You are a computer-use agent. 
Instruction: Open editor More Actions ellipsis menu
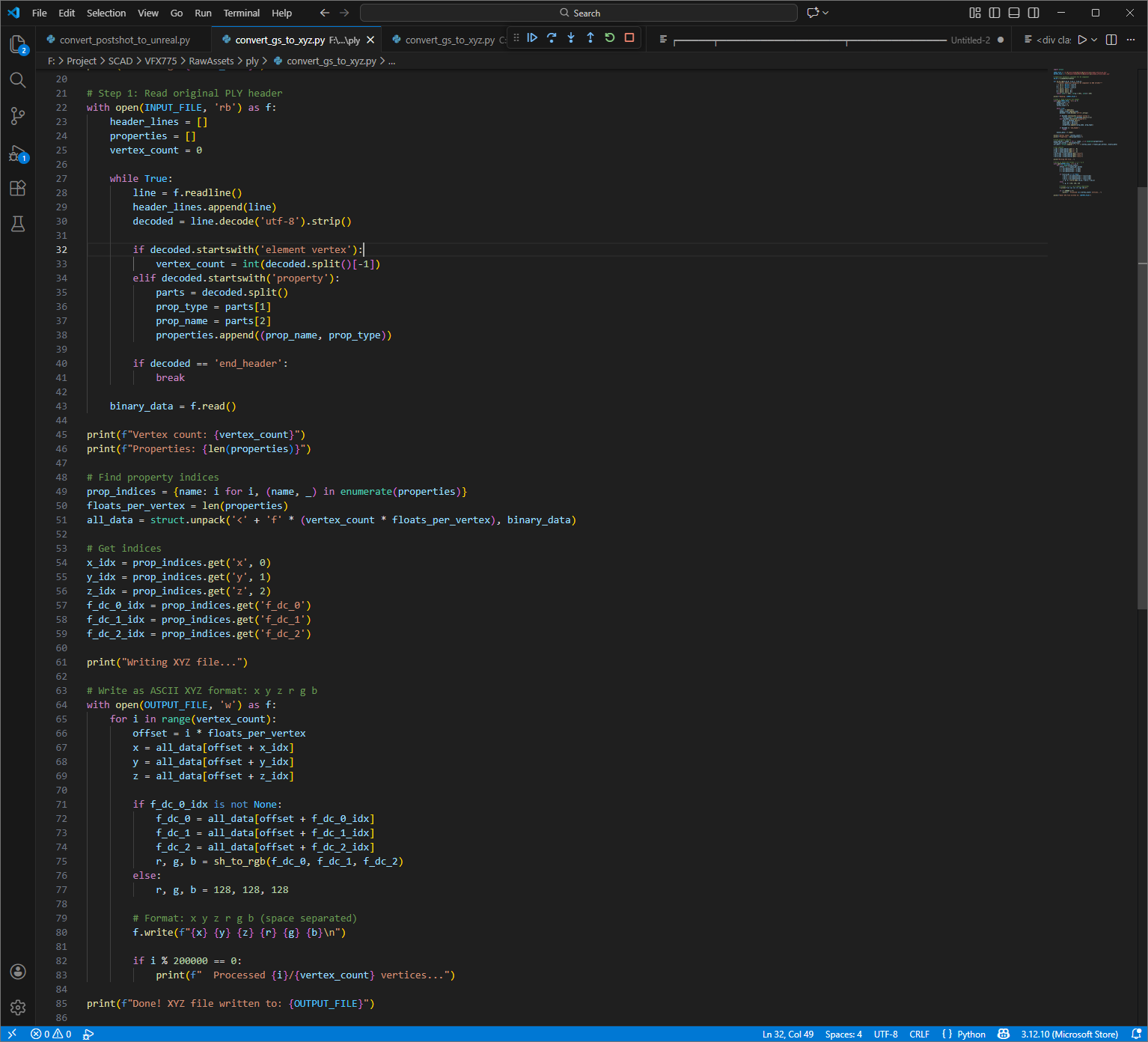[x=1131, y=40]
